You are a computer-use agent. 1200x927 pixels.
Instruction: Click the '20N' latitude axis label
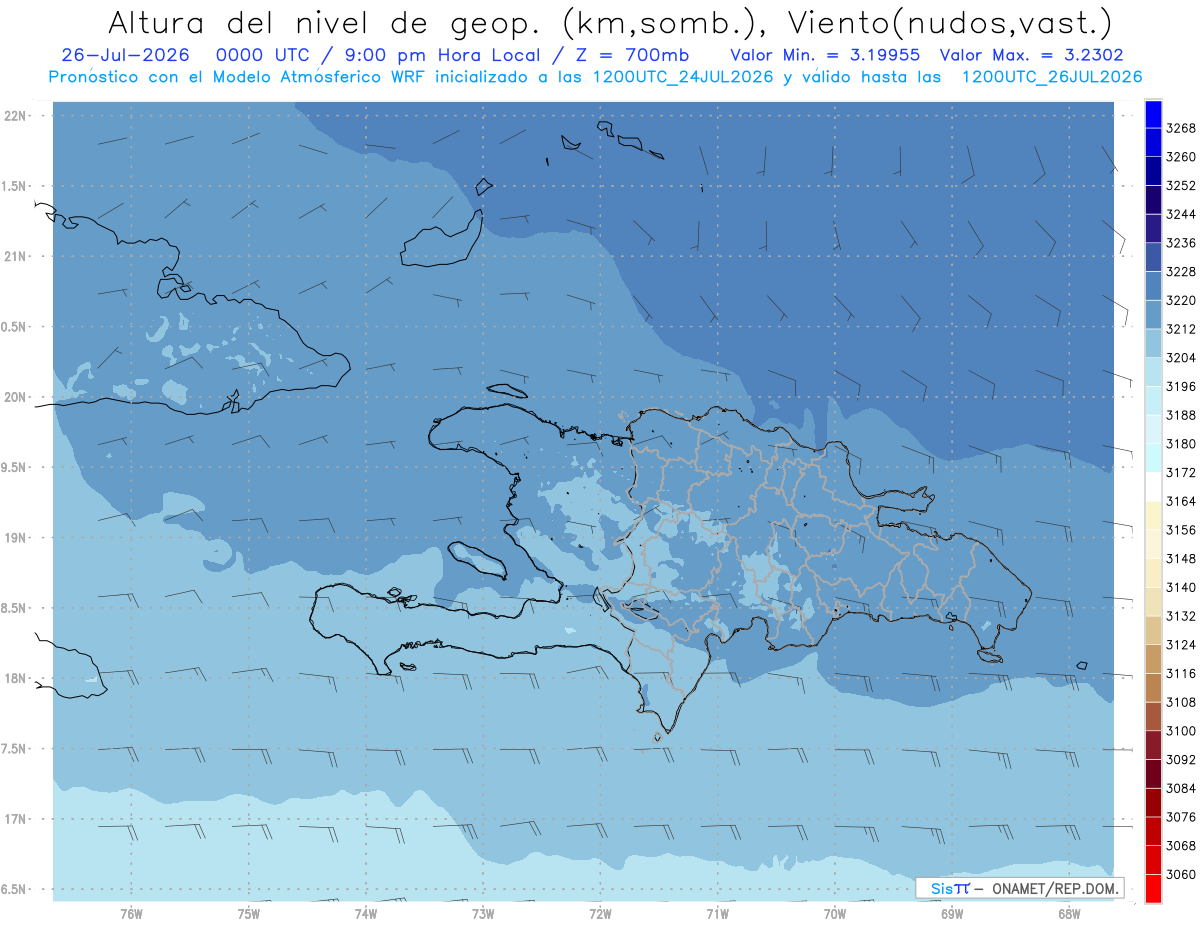coord(15,397)
